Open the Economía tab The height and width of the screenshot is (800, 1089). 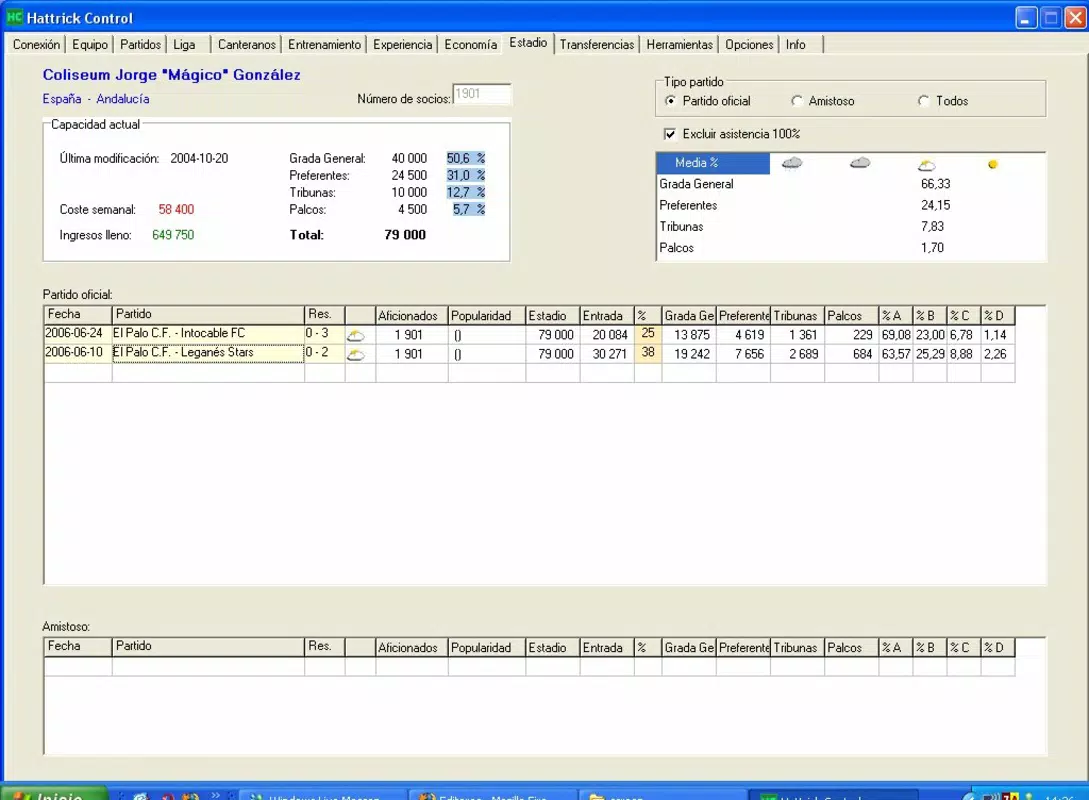click(471, 44)
